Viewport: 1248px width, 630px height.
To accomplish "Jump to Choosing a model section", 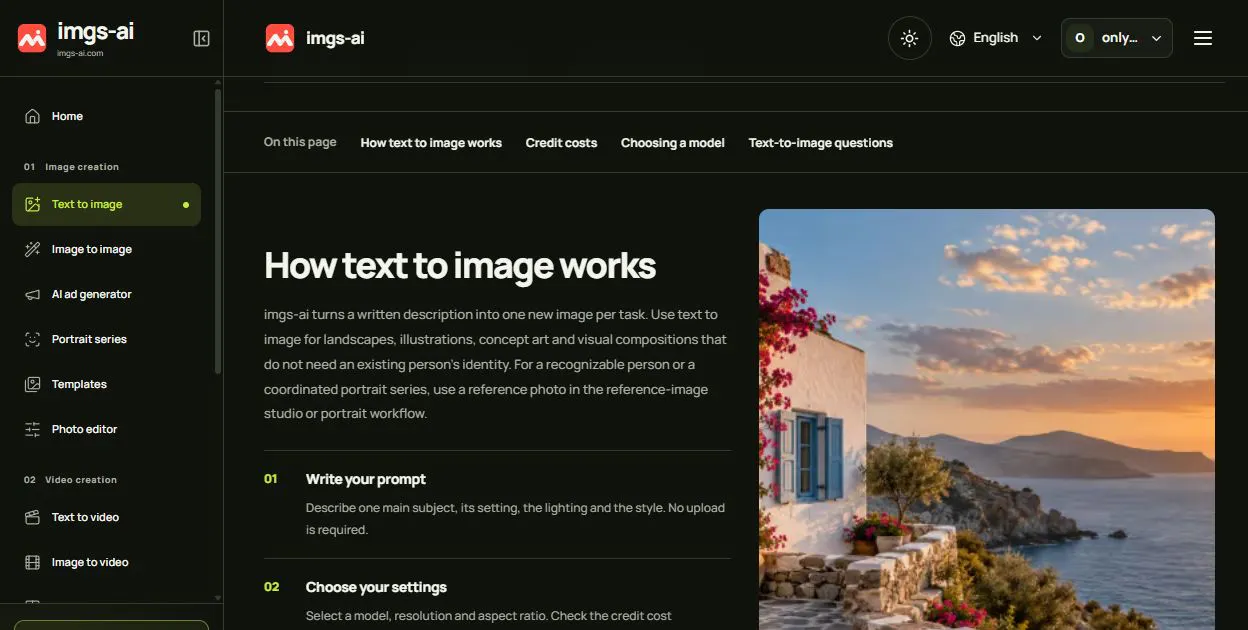I will 672,143.
